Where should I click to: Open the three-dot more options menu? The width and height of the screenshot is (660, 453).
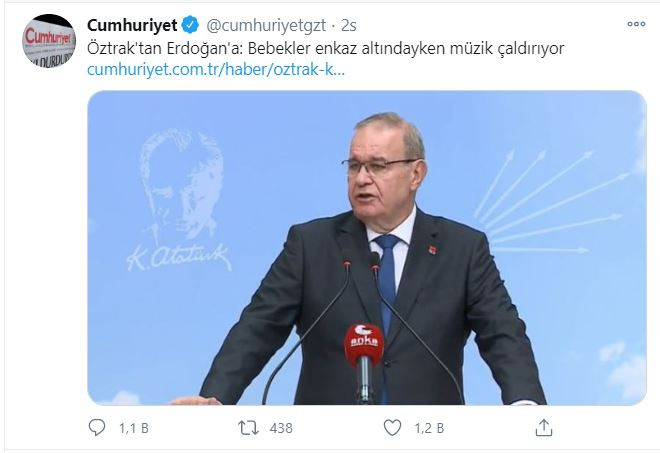coord(636,24)
